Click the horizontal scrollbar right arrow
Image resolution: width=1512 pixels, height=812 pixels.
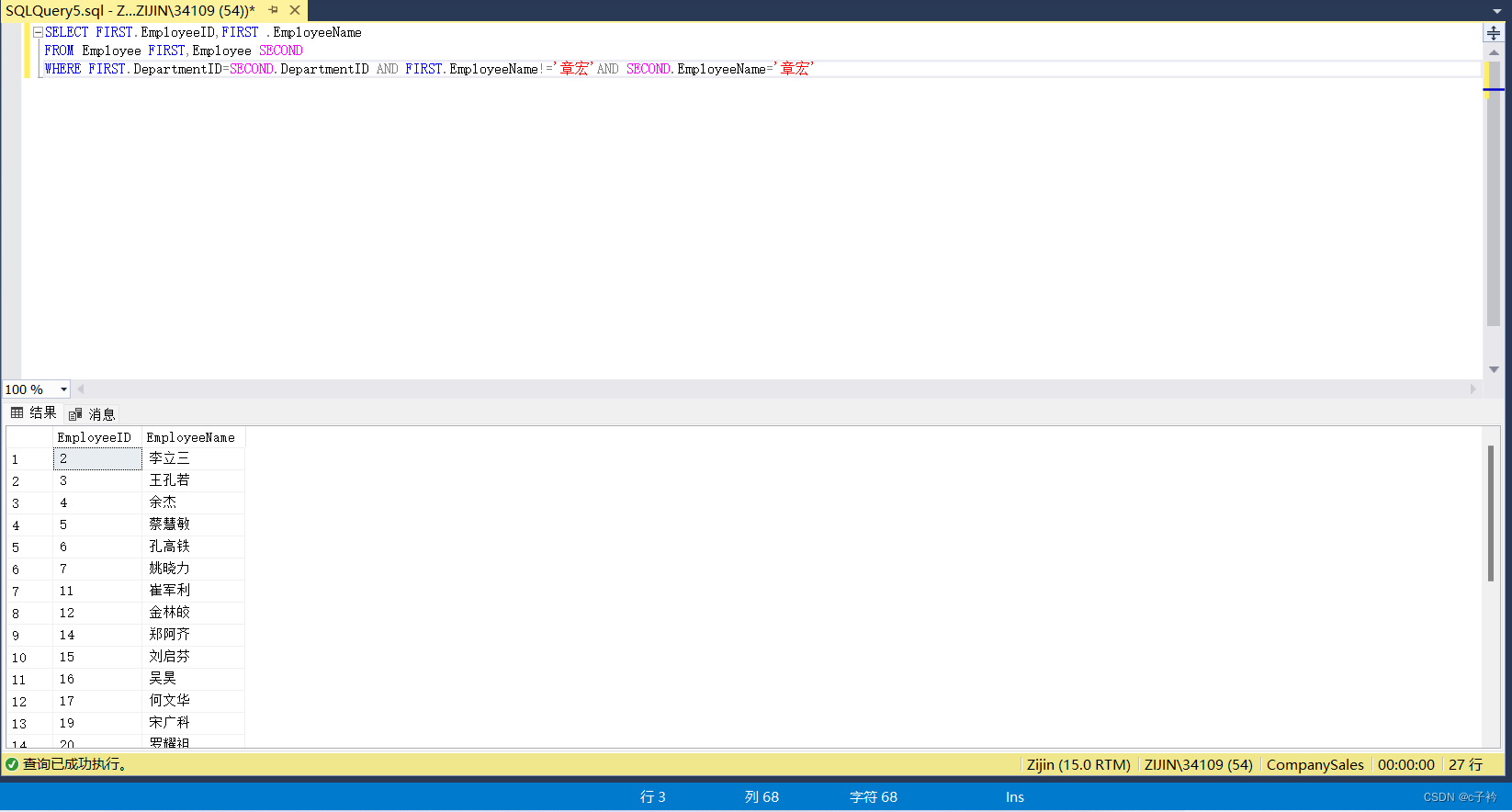1473,389
